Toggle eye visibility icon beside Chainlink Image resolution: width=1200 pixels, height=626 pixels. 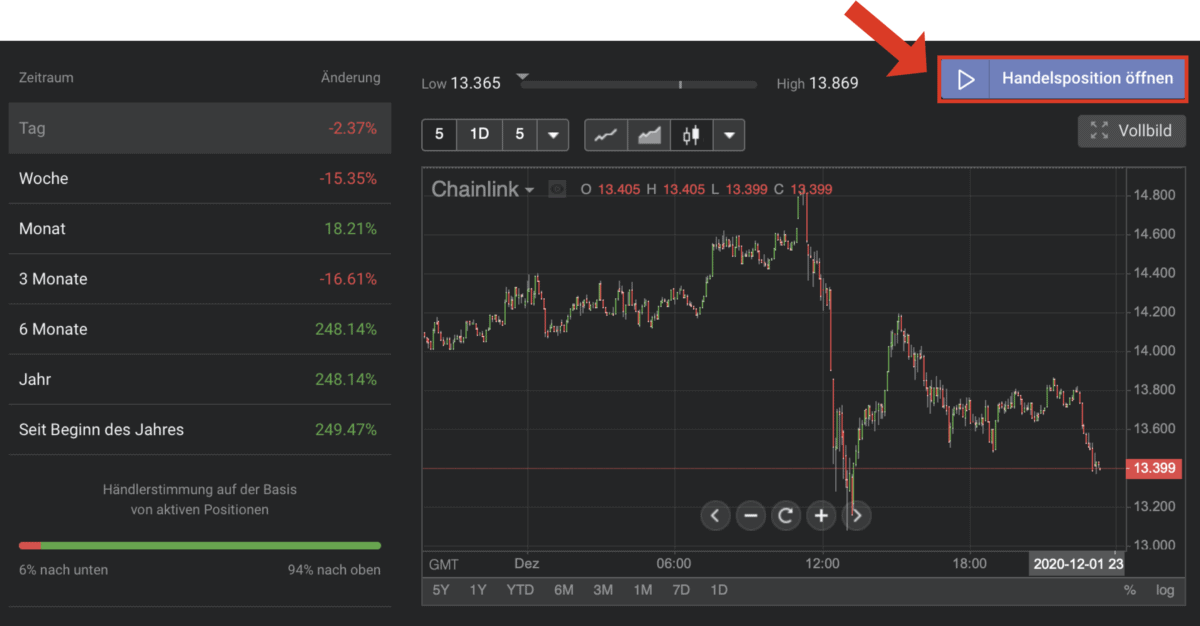tap(557, 188)
